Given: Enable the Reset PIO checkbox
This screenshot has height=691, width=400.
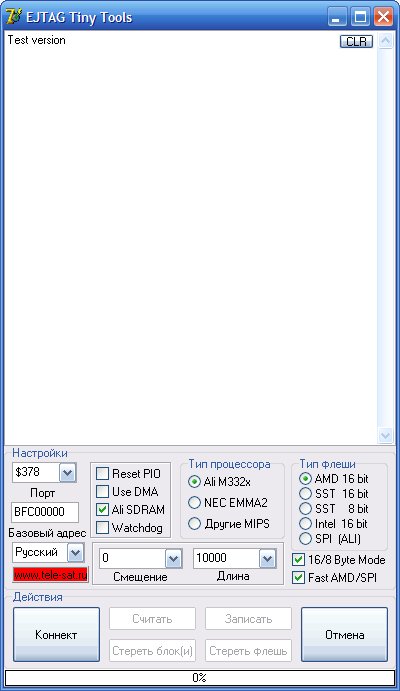Looking at the screenshot, I should 102,474.
